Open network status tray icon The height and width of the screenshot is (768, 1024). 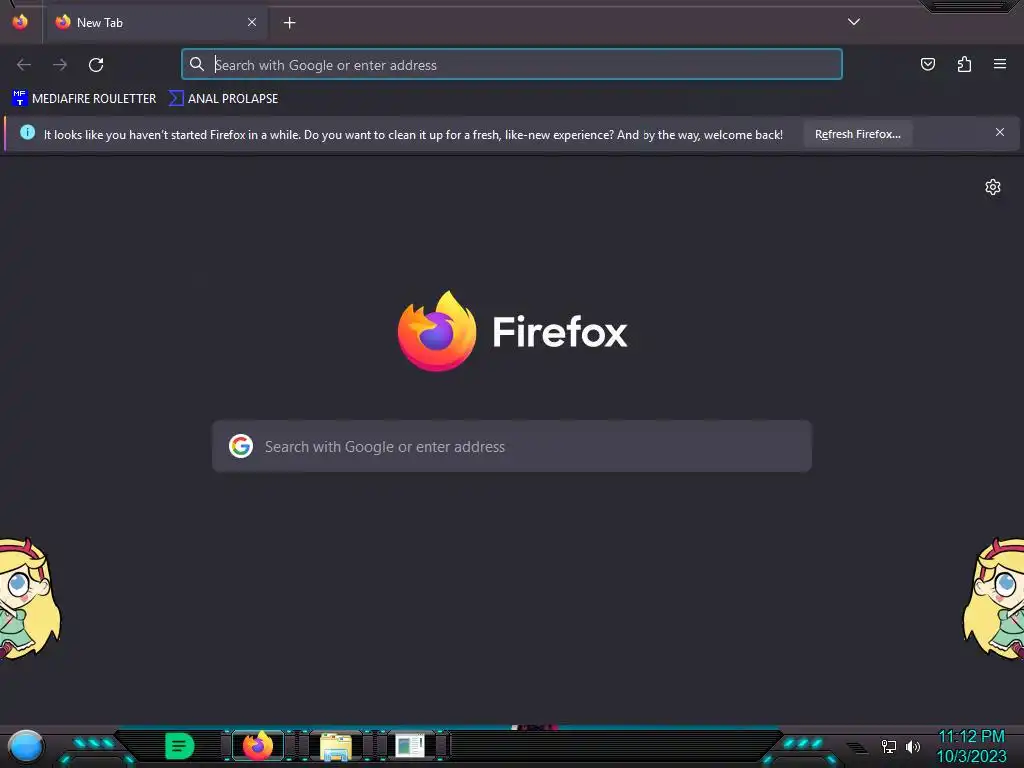pos(889,746)
